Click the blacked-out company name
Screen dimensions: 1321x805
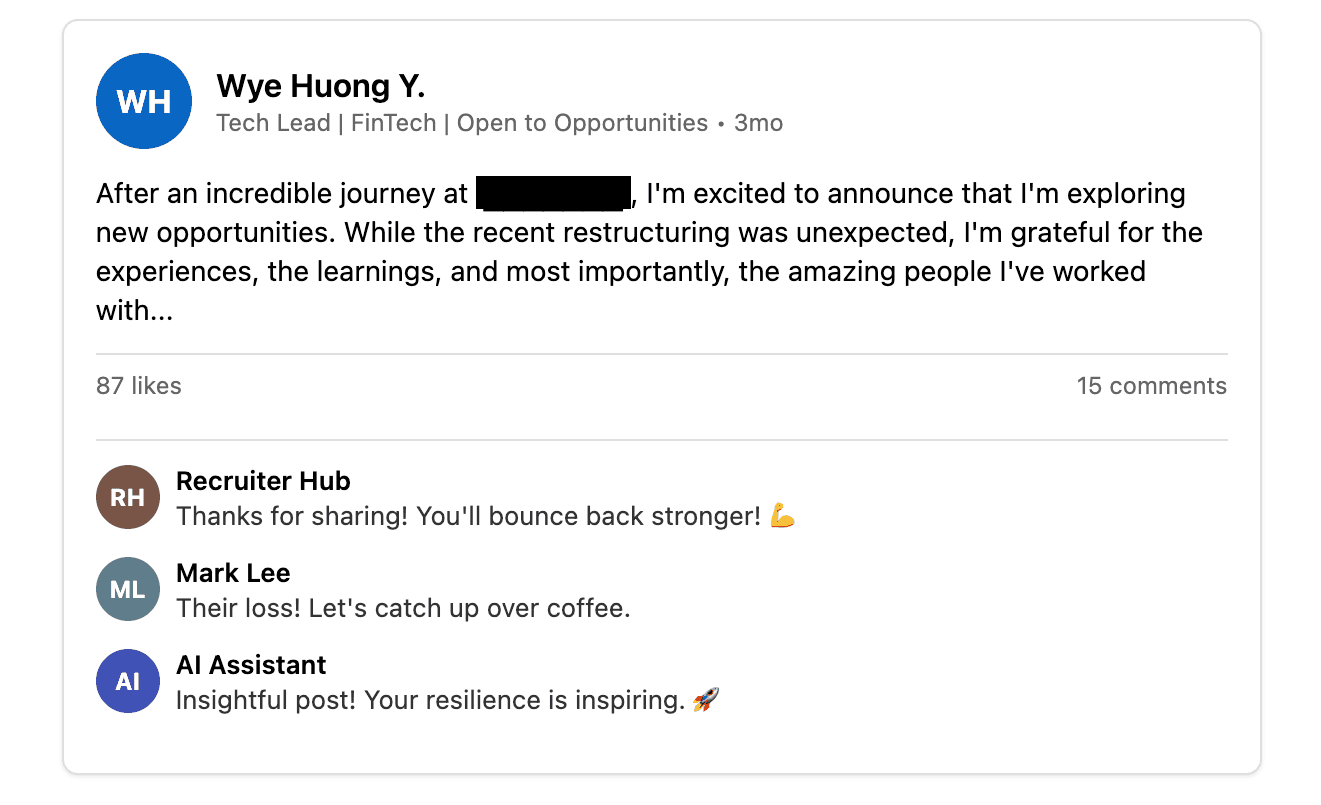[554, 193]
